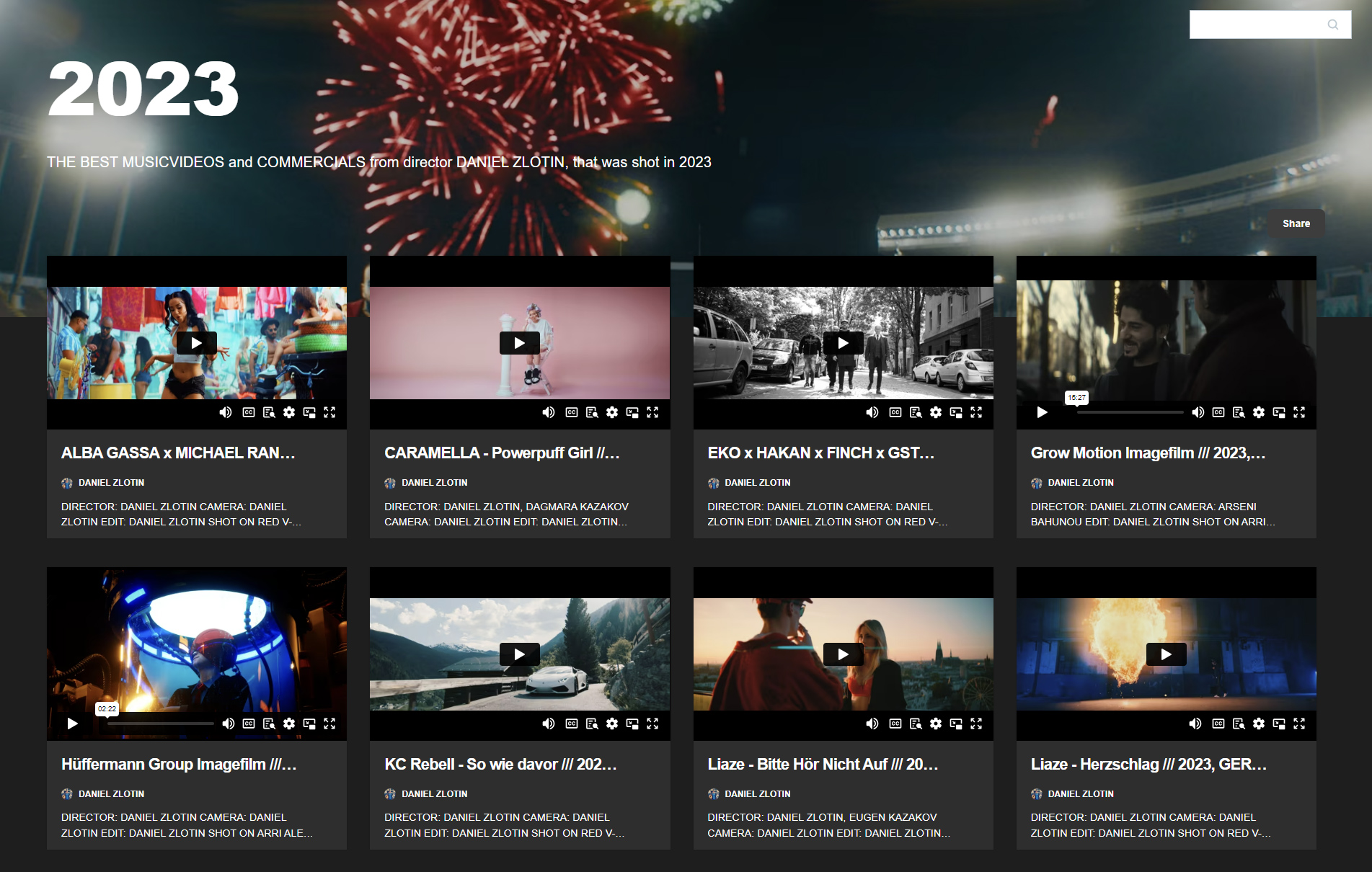Play the CARAMELLA Powerpuff Girl video
1372x872 pixels.
pyautogui.click(x=520, y=343)
